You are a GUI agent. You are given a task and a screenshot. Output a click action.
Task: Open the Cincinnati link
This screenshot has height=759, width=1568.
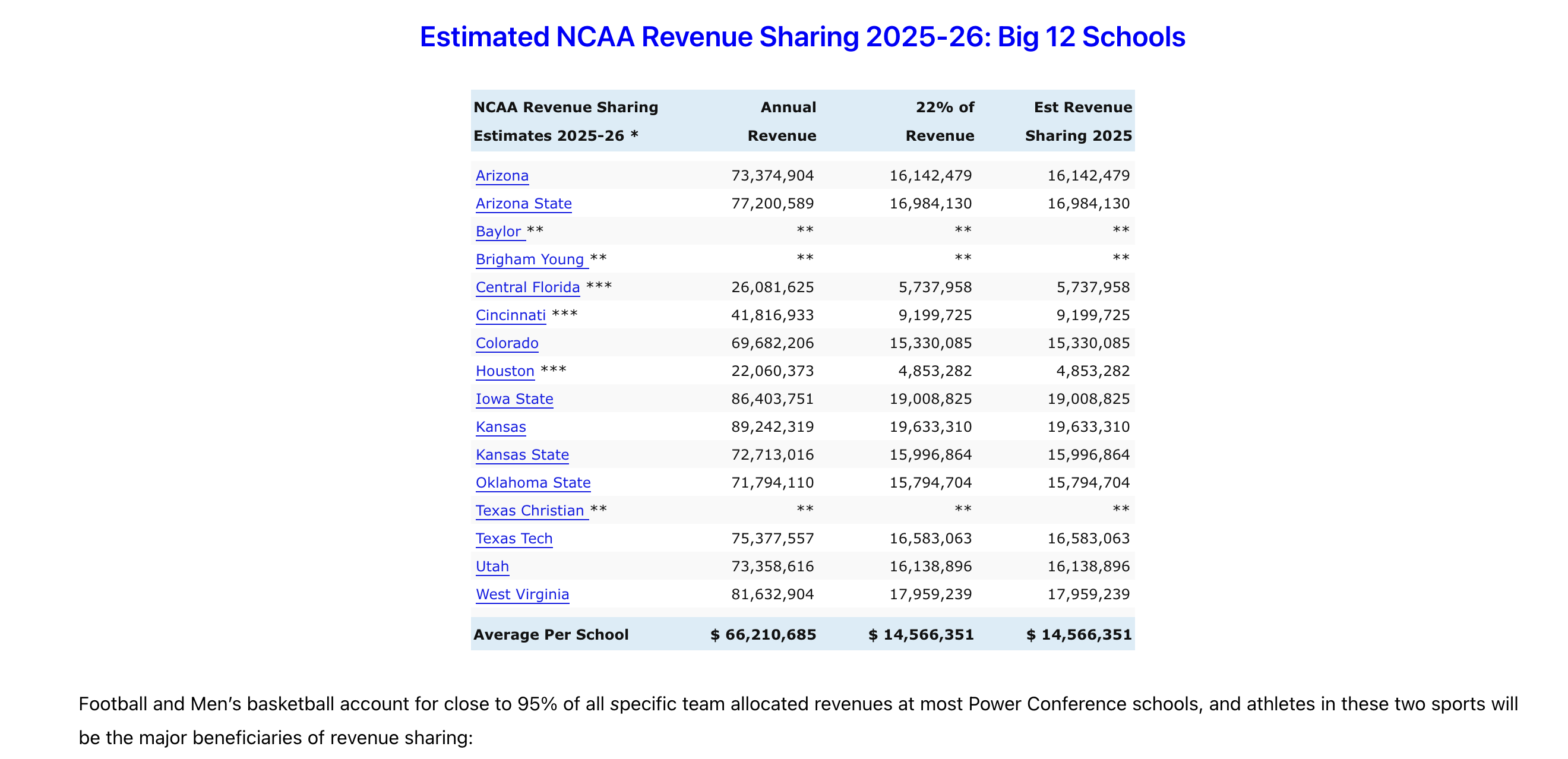510,316
